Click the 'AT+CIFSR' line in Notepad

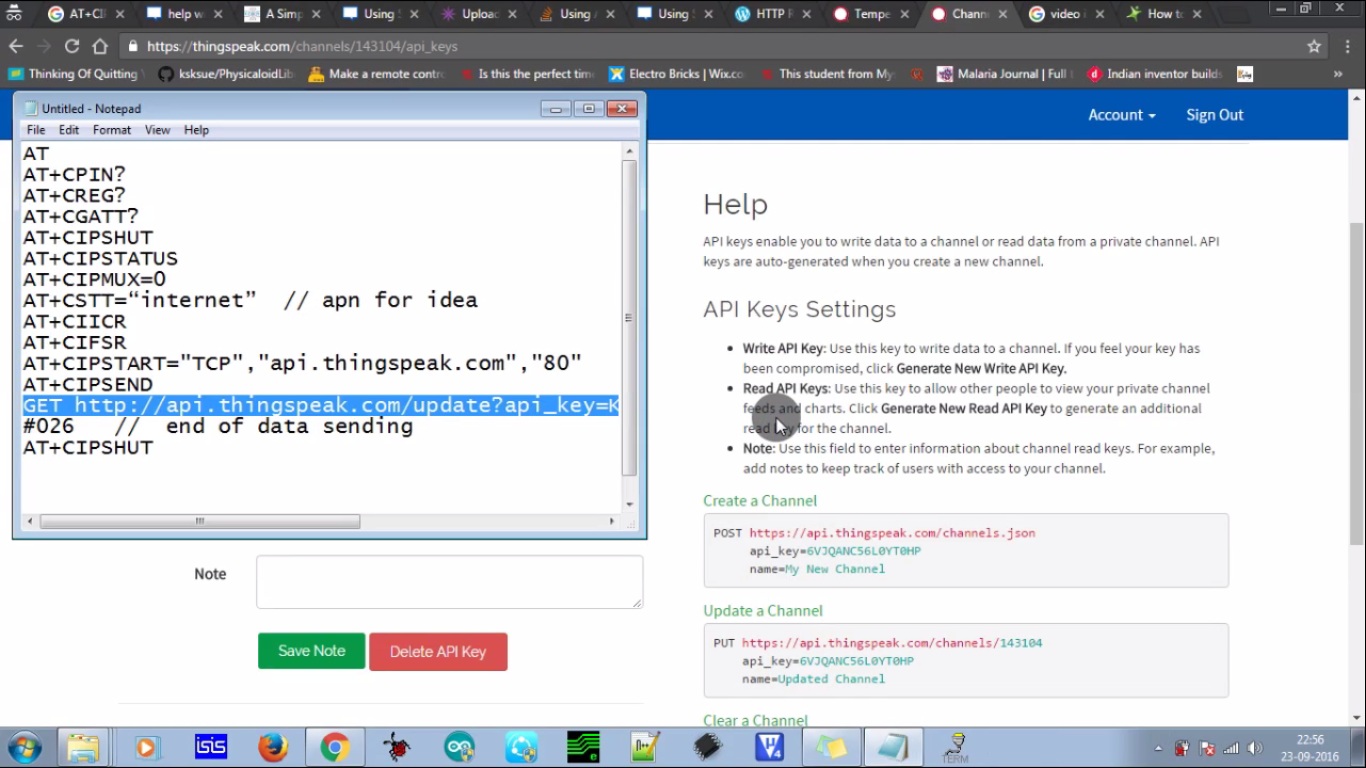tap(75, 343)
